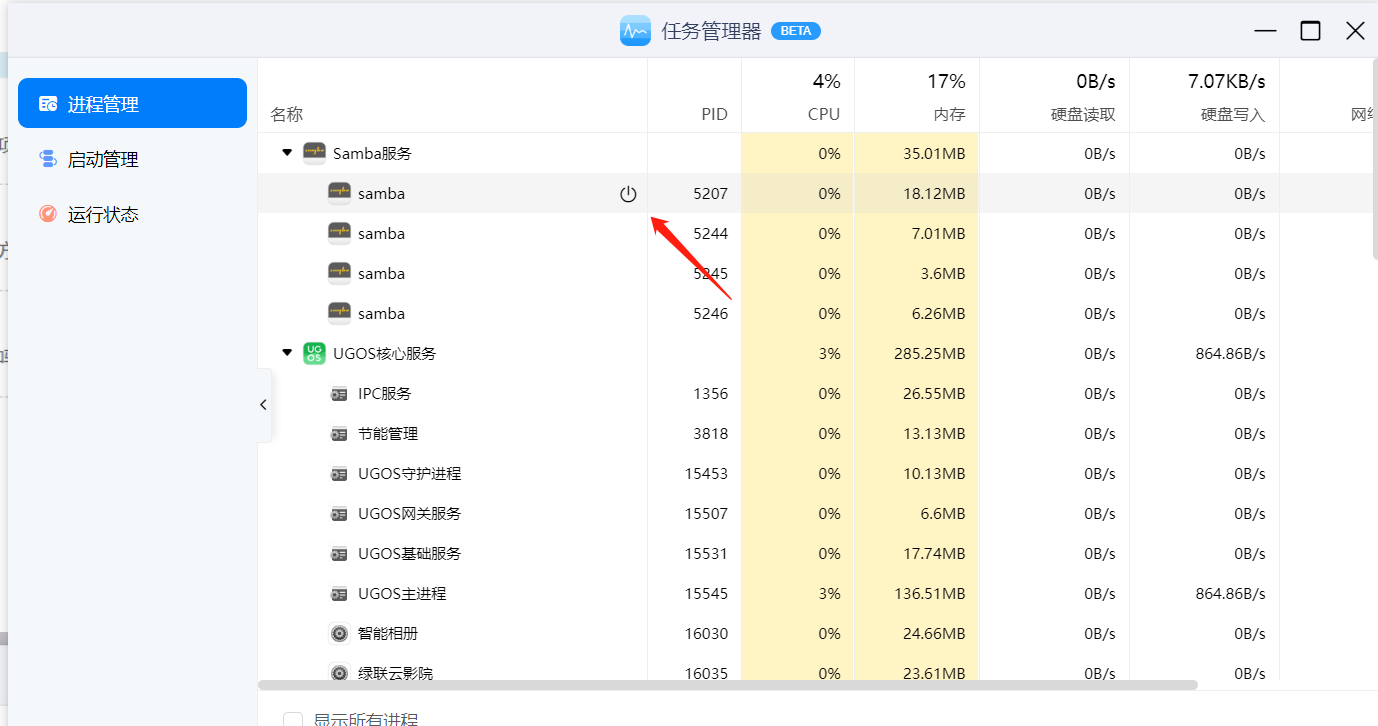Click the memory value 35.01MB

934,154
